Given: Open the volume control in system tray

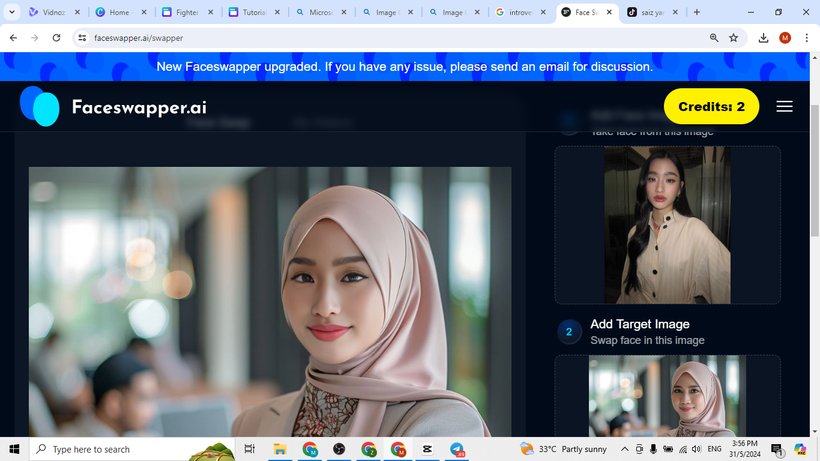Looking at the screenshot, I should click(x=697, y=449).
